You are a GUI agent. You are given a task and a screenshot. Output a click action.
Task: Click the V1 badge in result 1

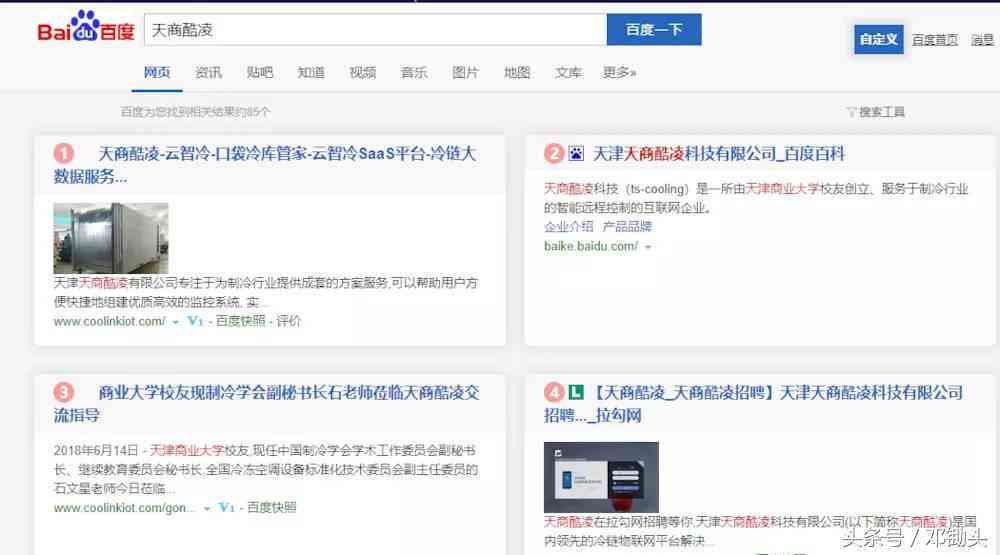(x=195, y=321)
